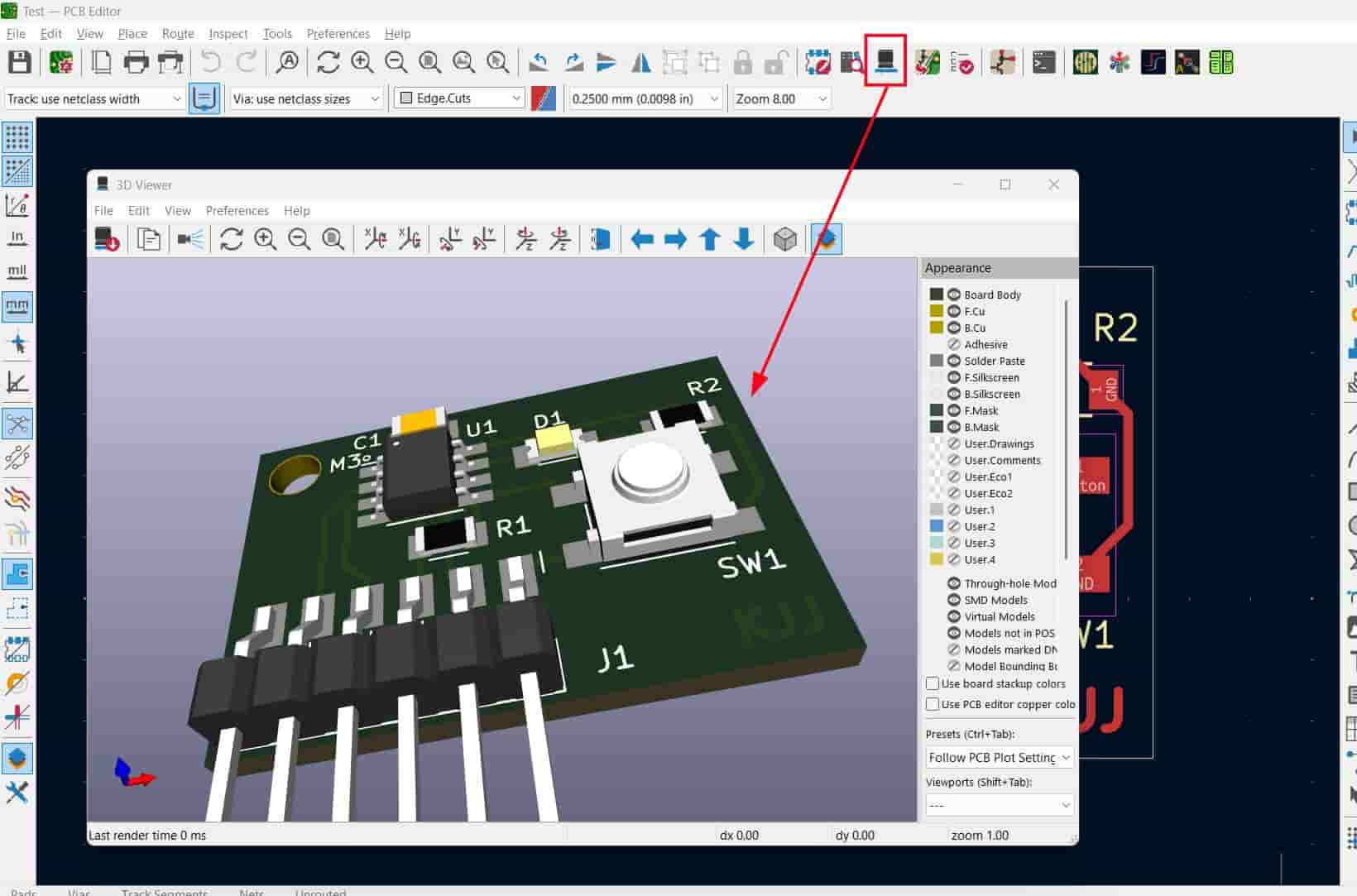The height and width of the screenshot is (896, 1357).
Task: Flip board view in 3D Viewer
Action: pyautogui.click(x=601, y=239)
